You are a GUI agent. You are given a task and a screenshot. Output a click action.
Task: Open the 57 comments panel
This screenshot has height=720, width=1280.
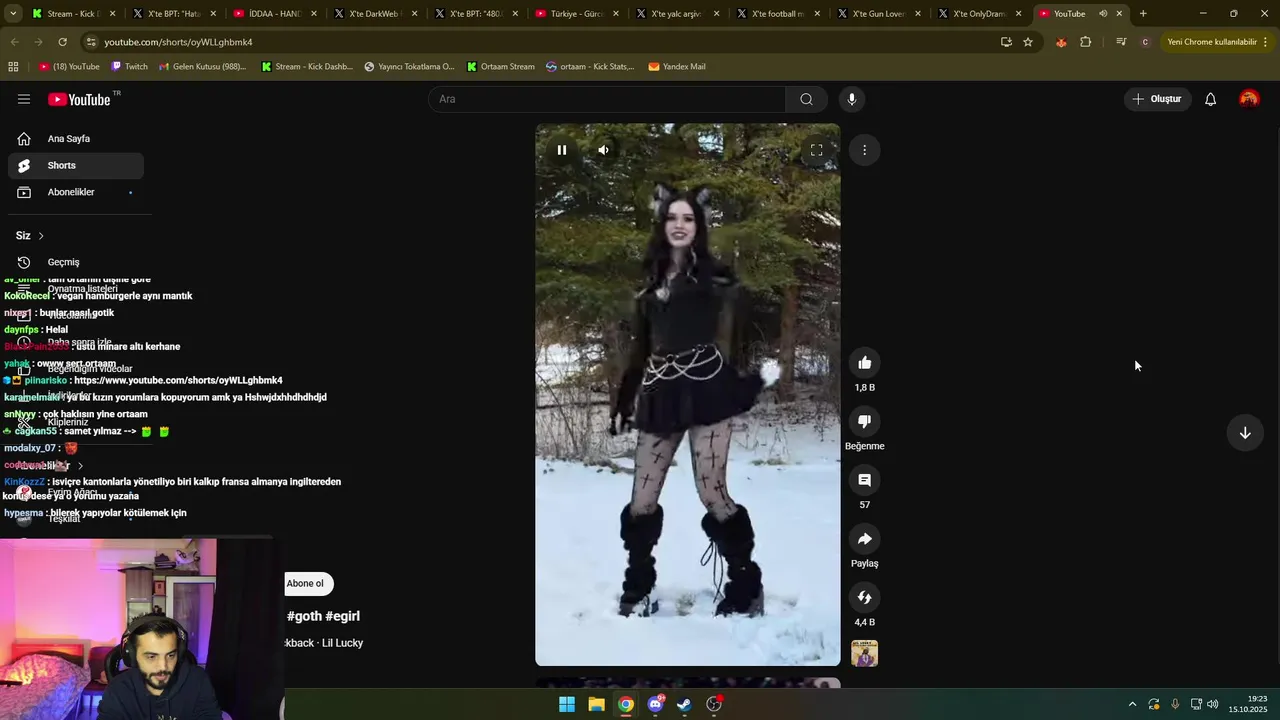pyautogui.click(x=864, y=481)
